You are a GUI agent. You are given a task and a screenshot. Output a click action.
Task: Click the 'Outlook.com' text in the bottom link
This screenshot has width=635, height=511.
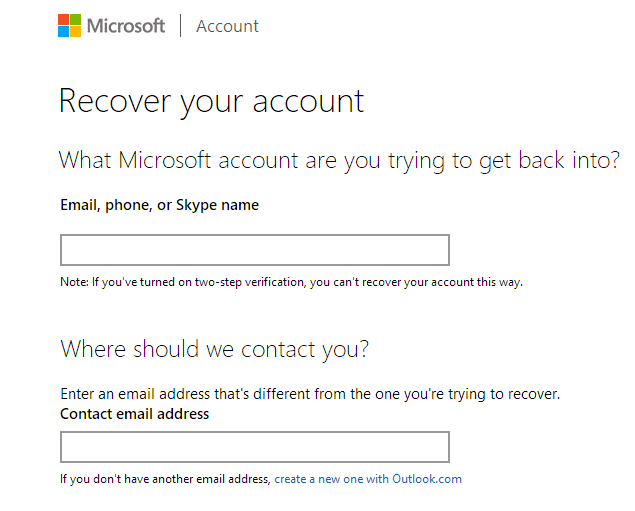(427, 479)
